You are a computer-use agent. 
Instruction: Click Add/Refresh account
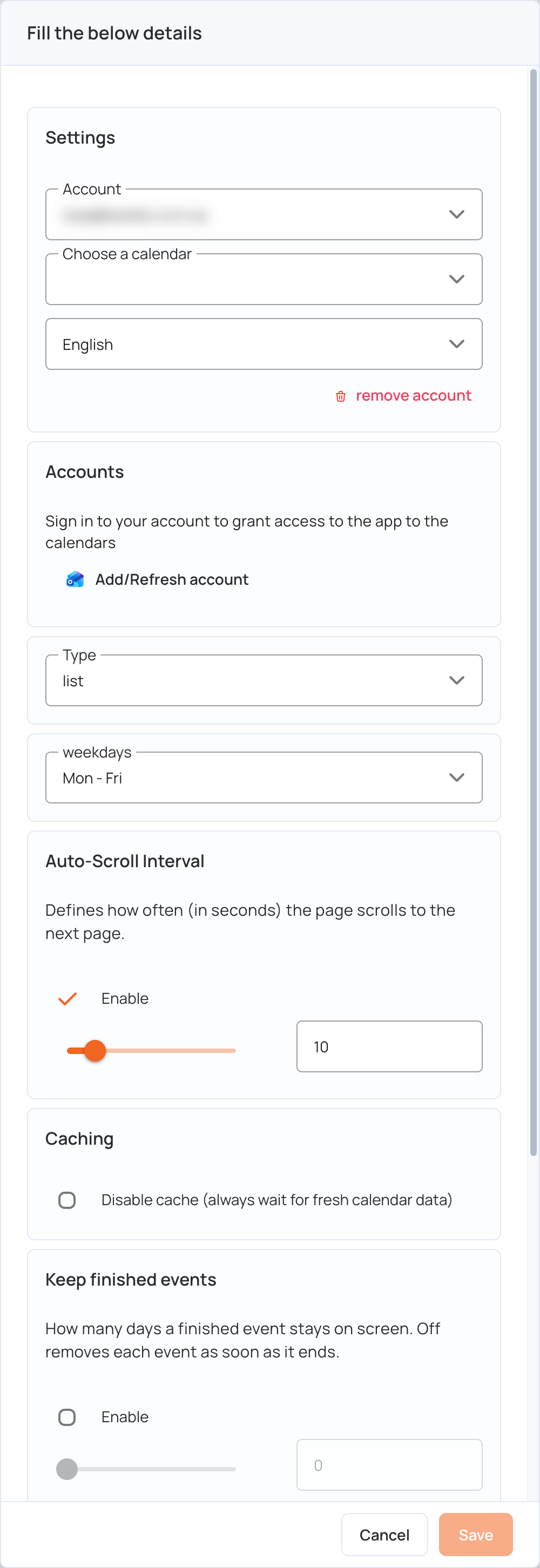coord(172,579)
